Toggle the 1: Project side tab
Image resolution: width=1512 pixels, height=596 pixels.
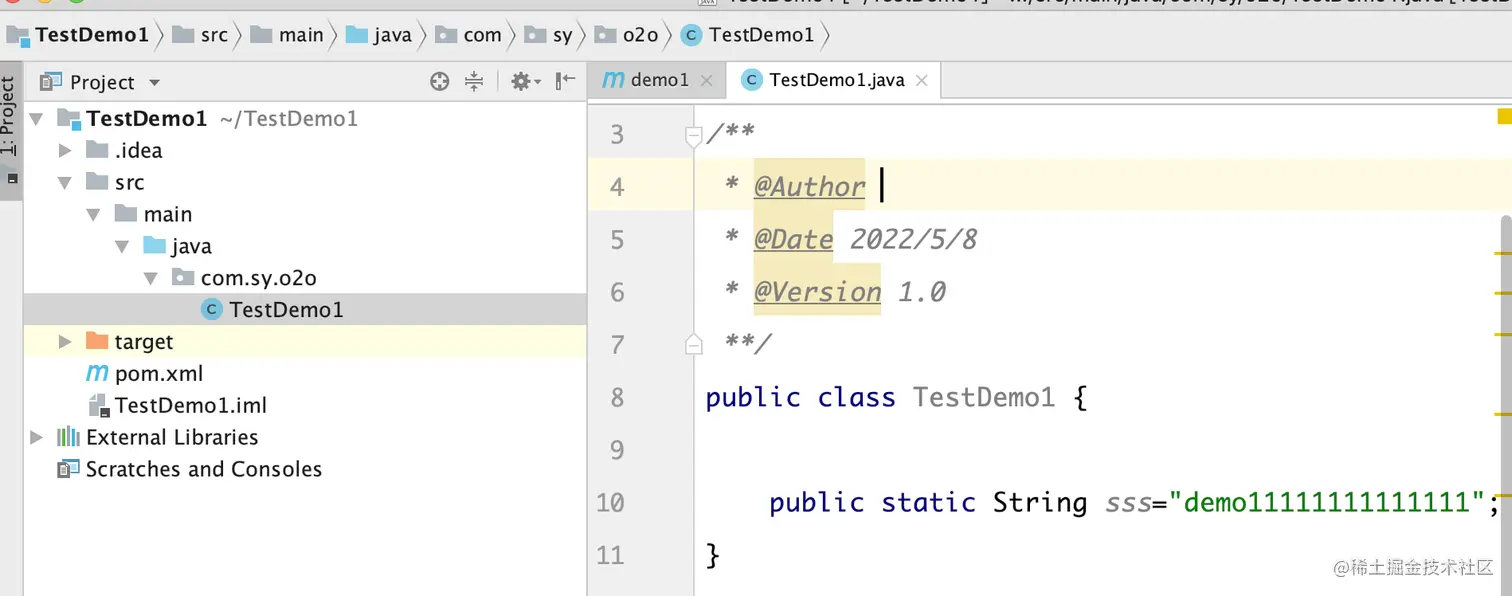coord(9,128)
